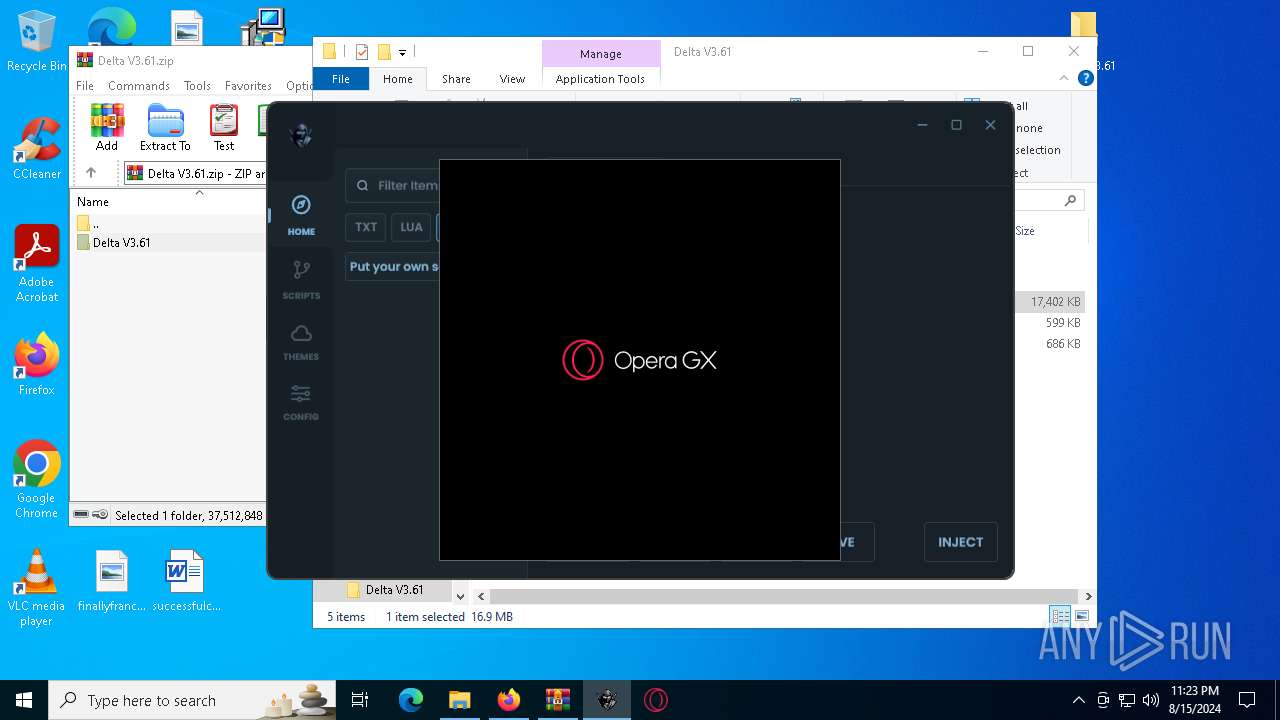1280x720 pixels.
Task: Switch to the View tab in Explorer
Action: click(512, 79)
